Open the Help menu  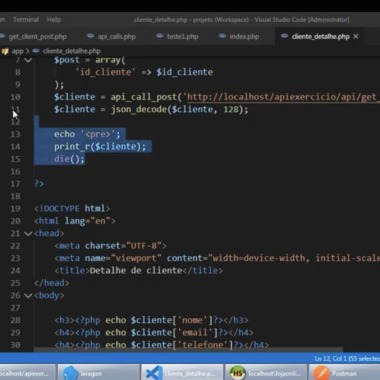54,20
